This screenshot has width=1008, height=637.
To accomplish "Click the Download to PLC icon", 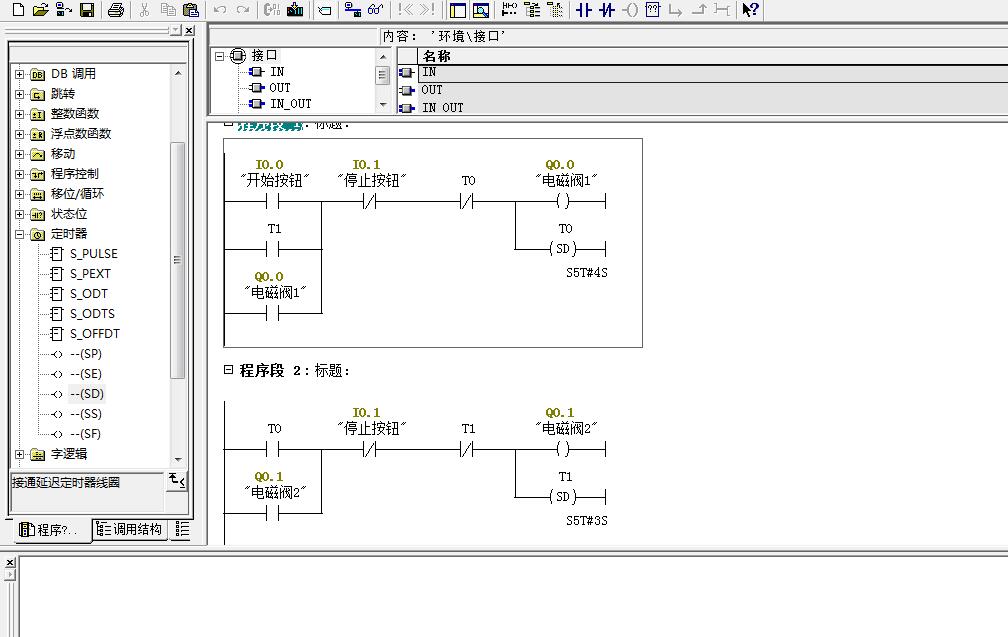I will coord(295,10).
